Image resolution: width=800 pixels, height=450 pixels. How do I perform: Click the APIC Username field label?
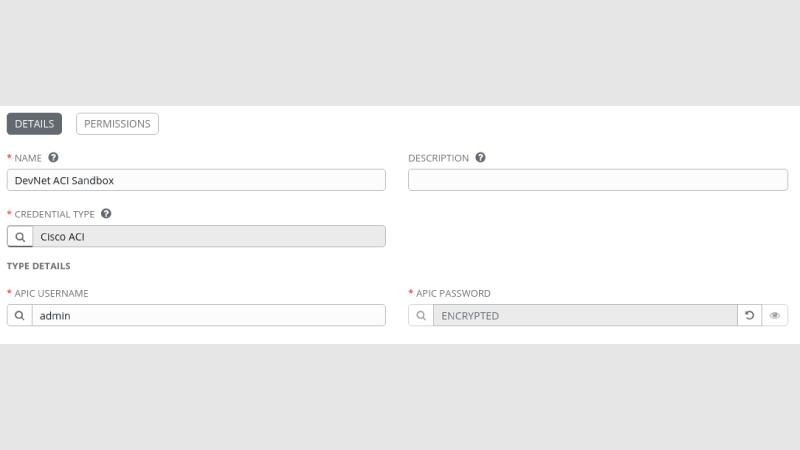[52, 293]
